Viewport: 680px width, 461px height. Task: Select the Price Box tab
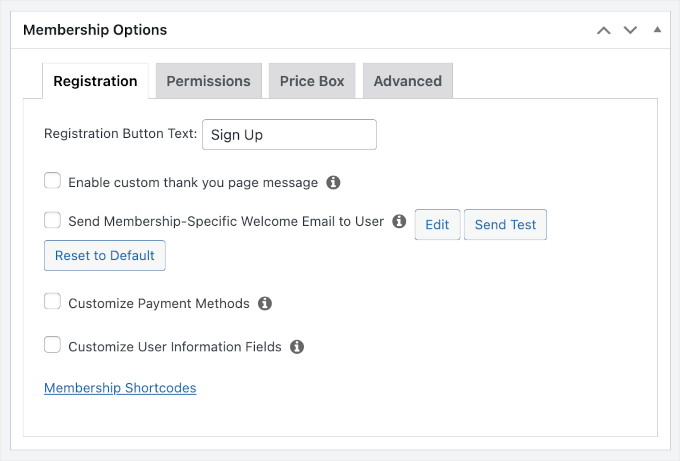[312, 81]
